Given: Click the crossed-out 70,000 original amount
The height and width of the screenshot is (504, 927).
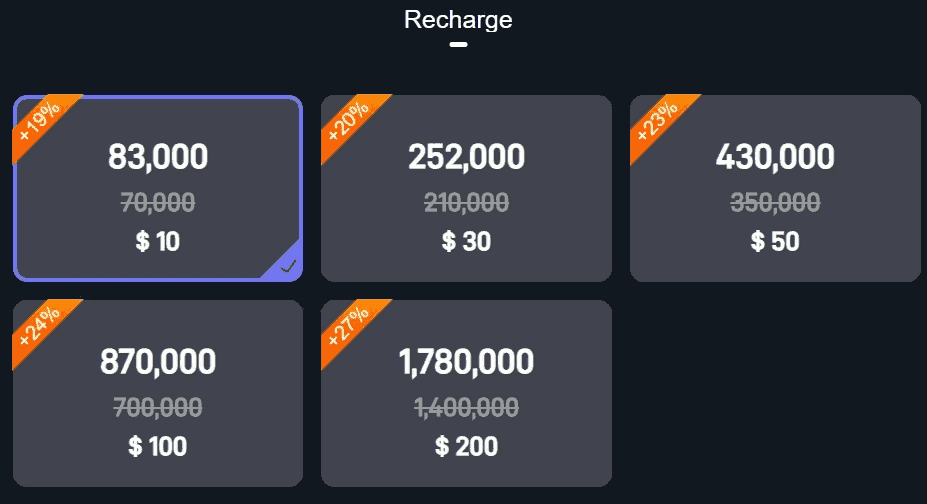Looking at the screenshot, I should [158, 203].
